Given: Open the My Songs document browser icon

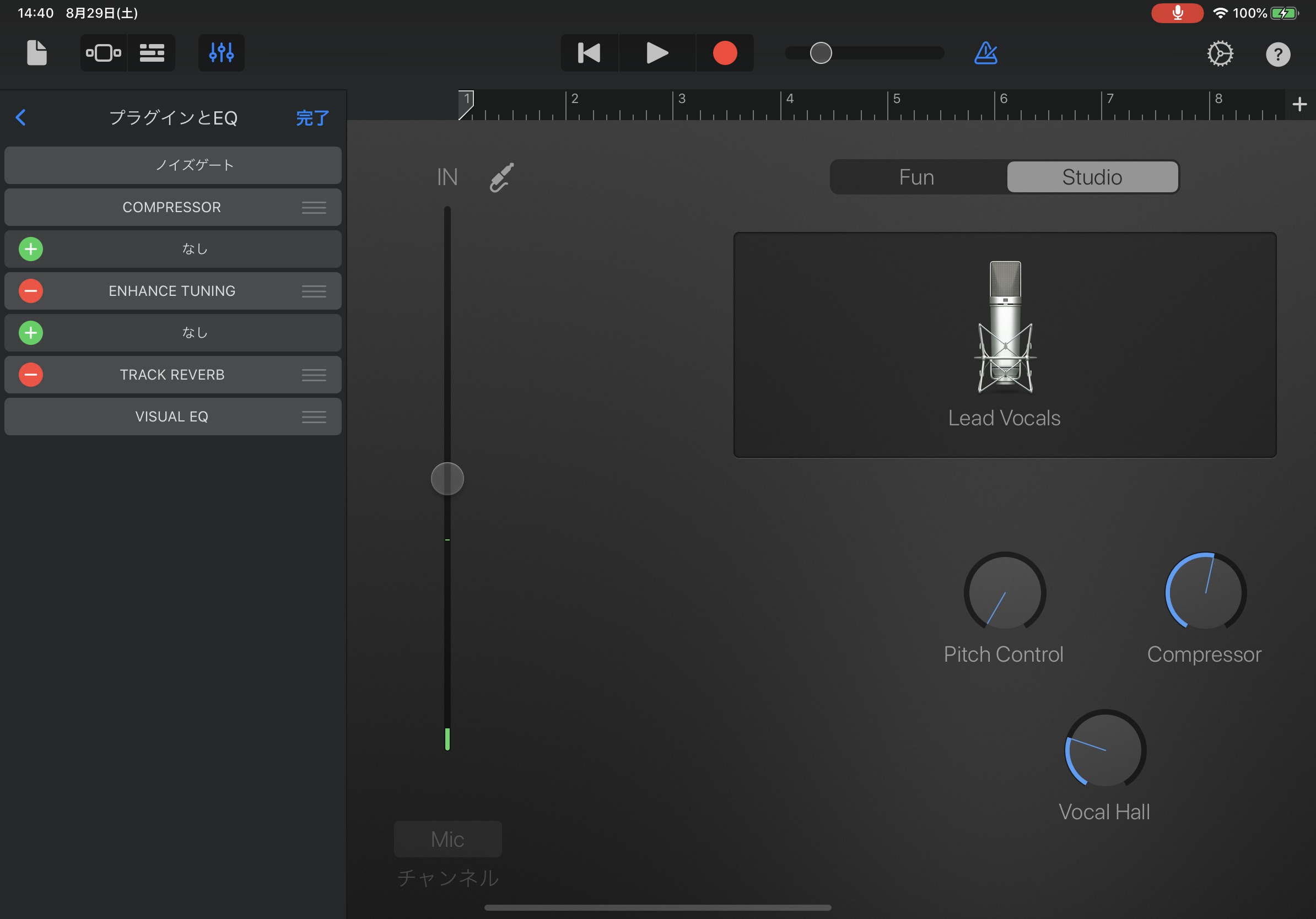Looking at the screenshot, I should [37, 53].
